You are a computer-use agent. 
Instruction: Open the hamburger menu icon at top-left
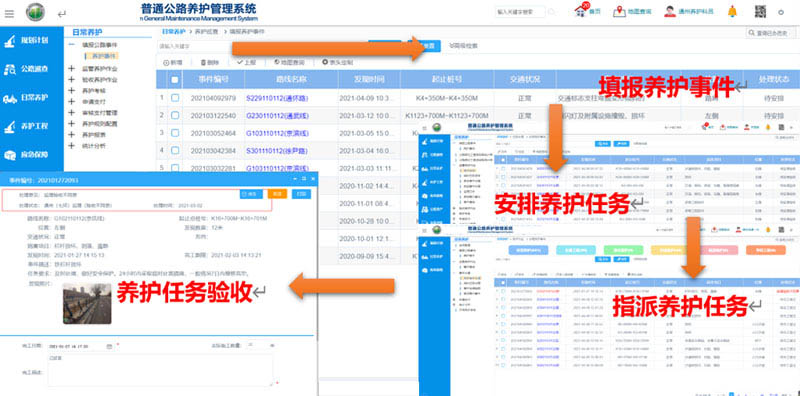[9, 14]
